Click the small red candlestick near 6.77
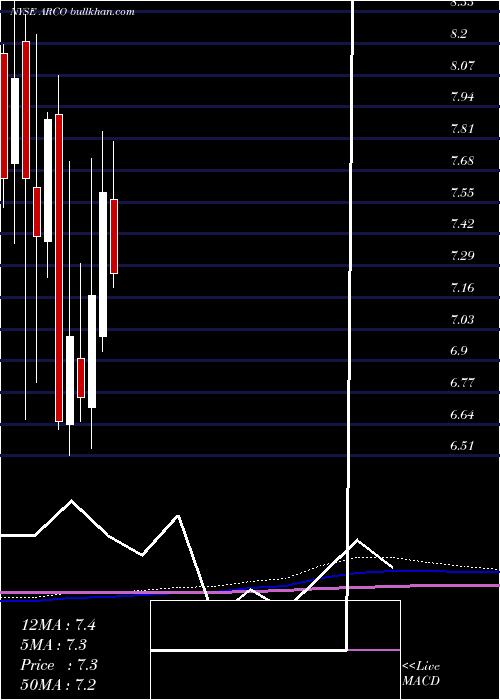Image resolution: width=500 pixels, height=700 pixels. pos(81,378)
